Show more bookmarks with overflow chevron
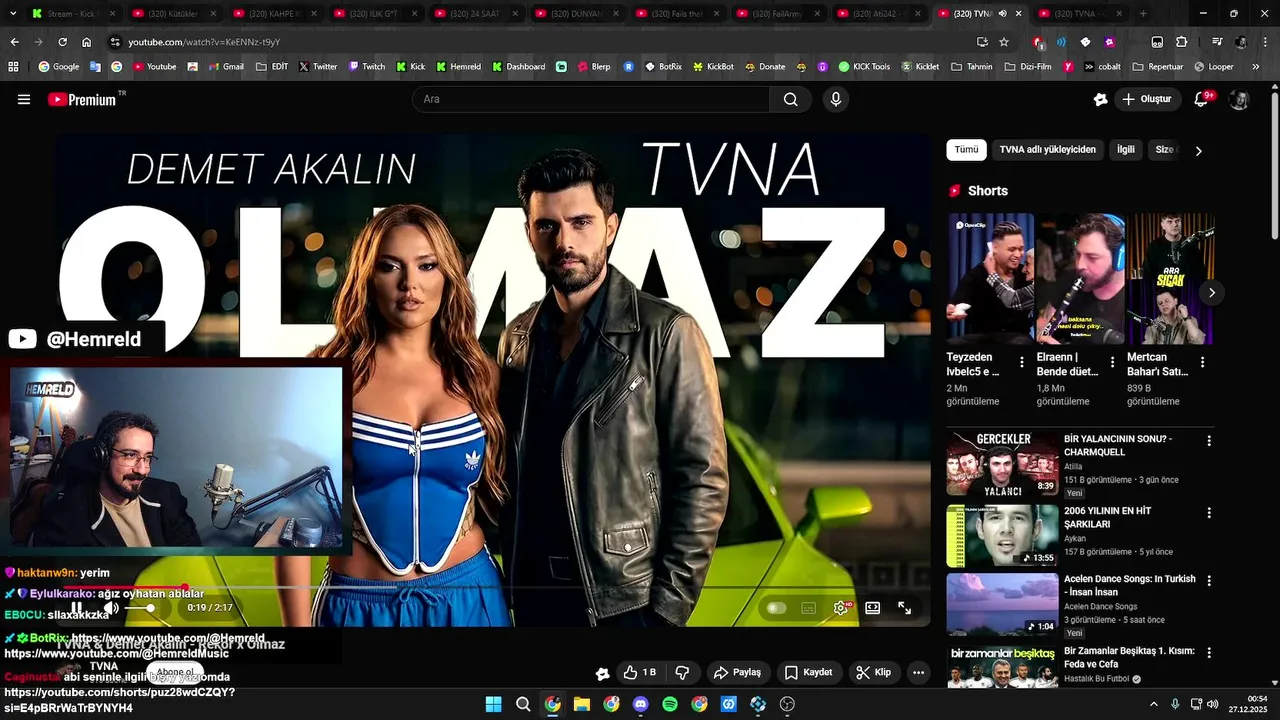Screen dimensions: 1280x720 1256,67
